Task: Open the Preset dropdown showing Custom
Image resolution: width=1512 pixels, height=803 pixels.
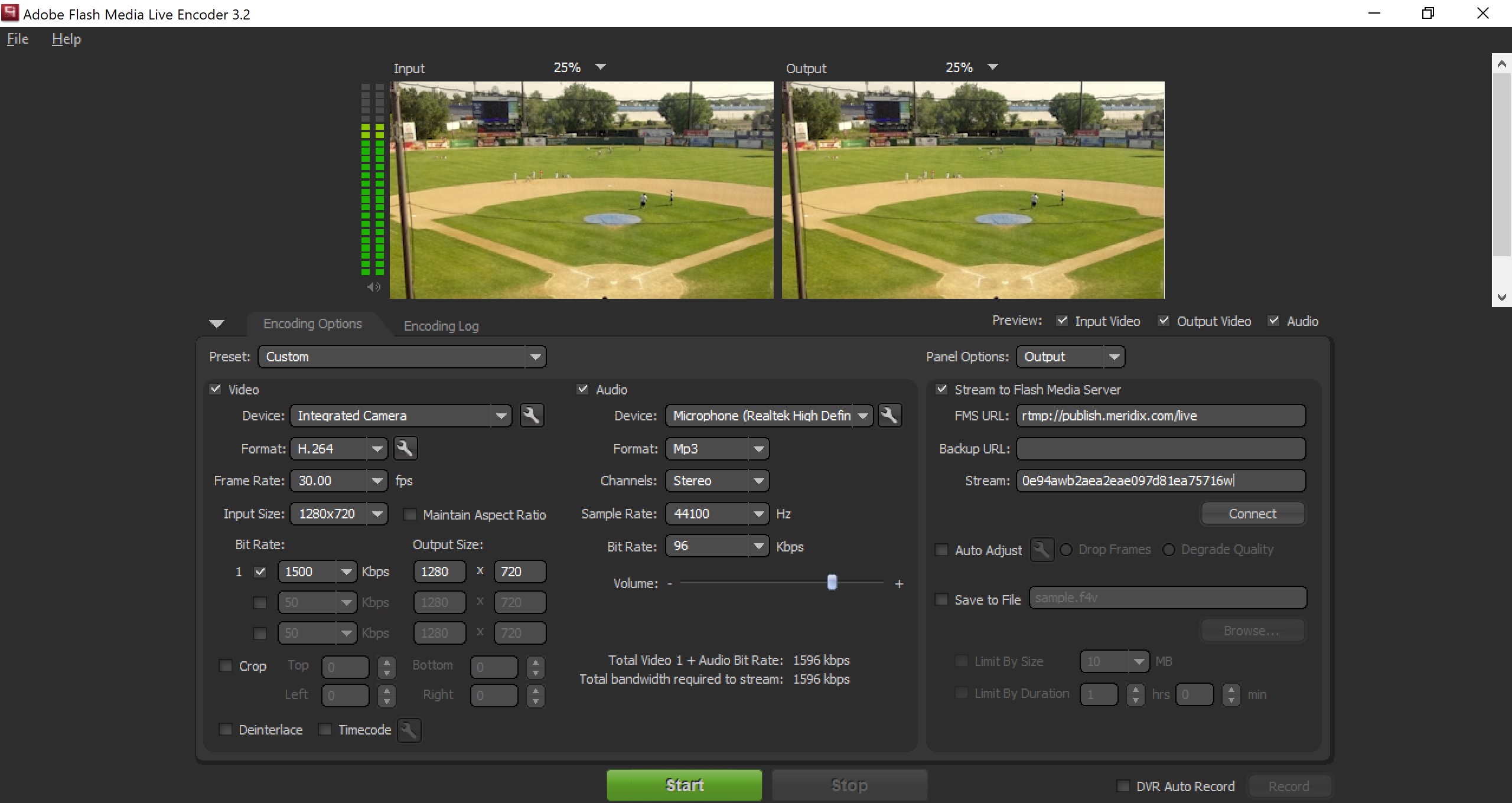Action: point(402,357)
